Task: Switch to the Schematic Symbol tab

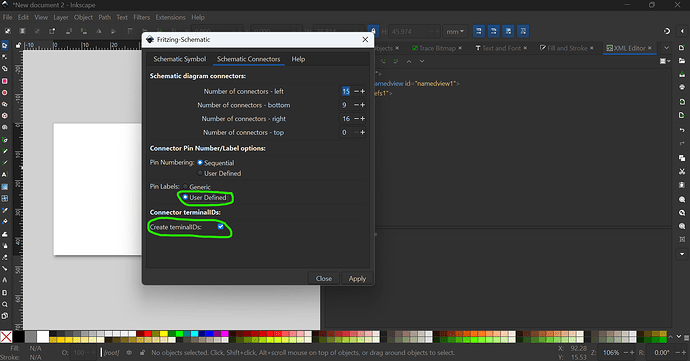Action: pos(180,59)
